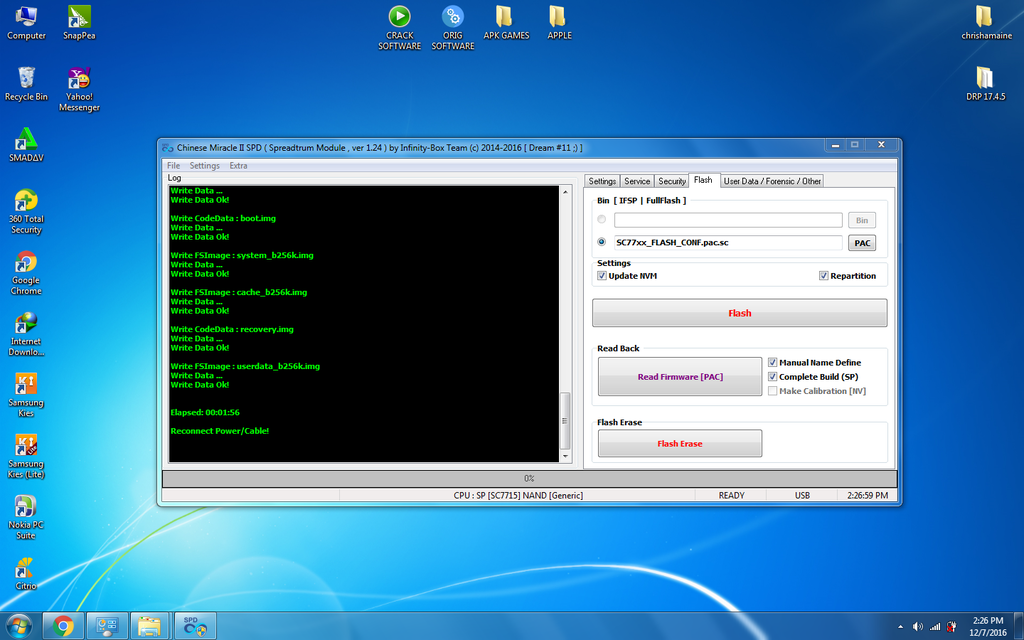Screen dimensions: 1024x640
Task: Open User Data / Forensic / Other tab
Action: (x=772, y=182)
